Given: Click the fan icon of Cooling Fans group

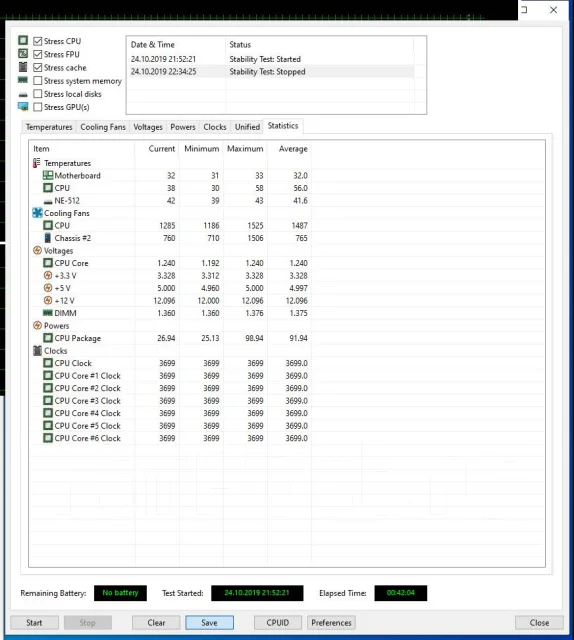Looking at the screenshot, I should [x=37, y=213].
